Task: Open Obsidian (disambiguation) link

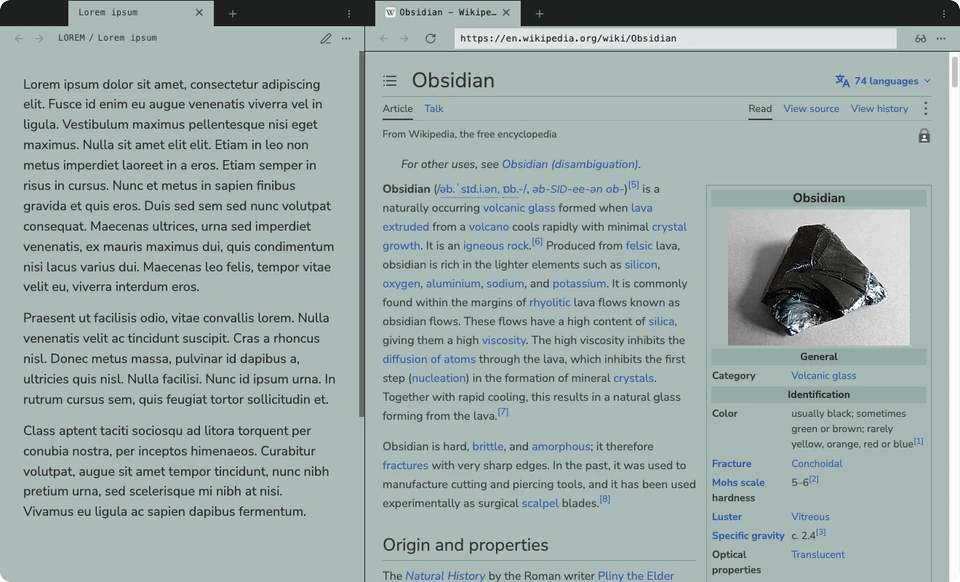Action: 569,164
